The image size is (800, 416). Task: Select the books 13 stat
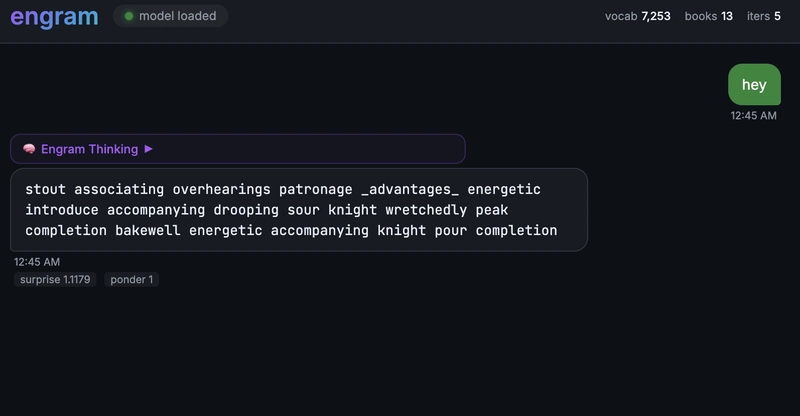708,16
